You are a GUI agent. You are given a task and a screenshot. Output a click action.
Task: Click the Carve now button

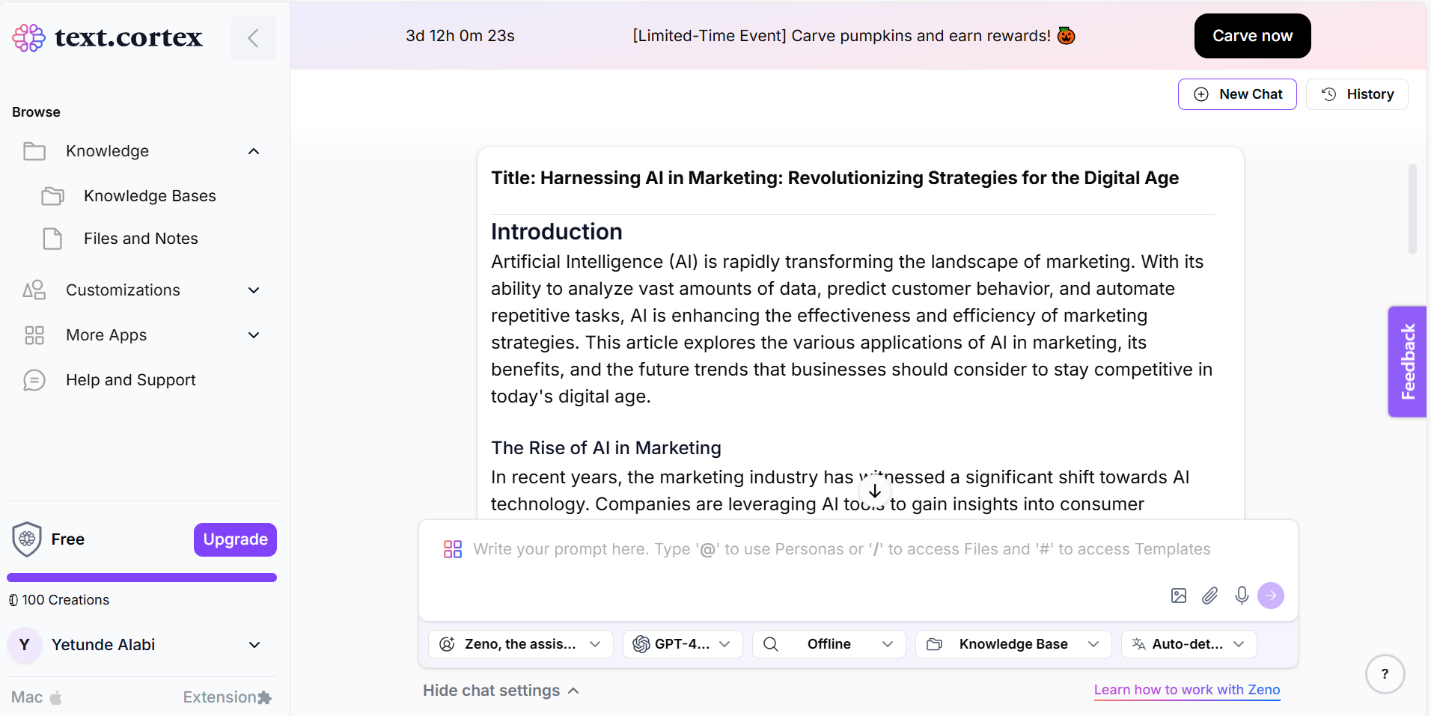coord(1252,36)
